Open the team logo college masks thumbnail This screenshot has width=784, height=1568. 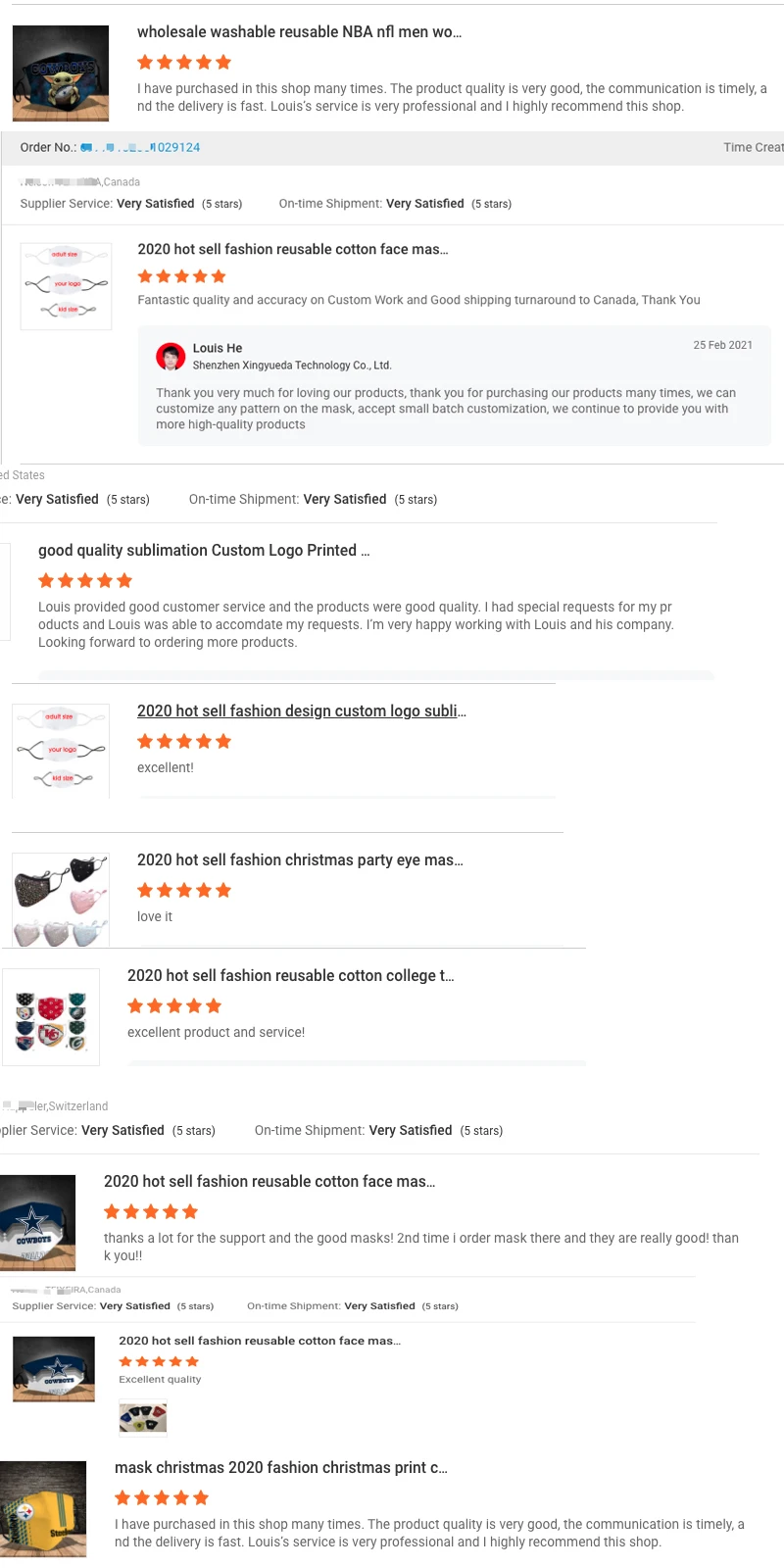click(51, 1017)
